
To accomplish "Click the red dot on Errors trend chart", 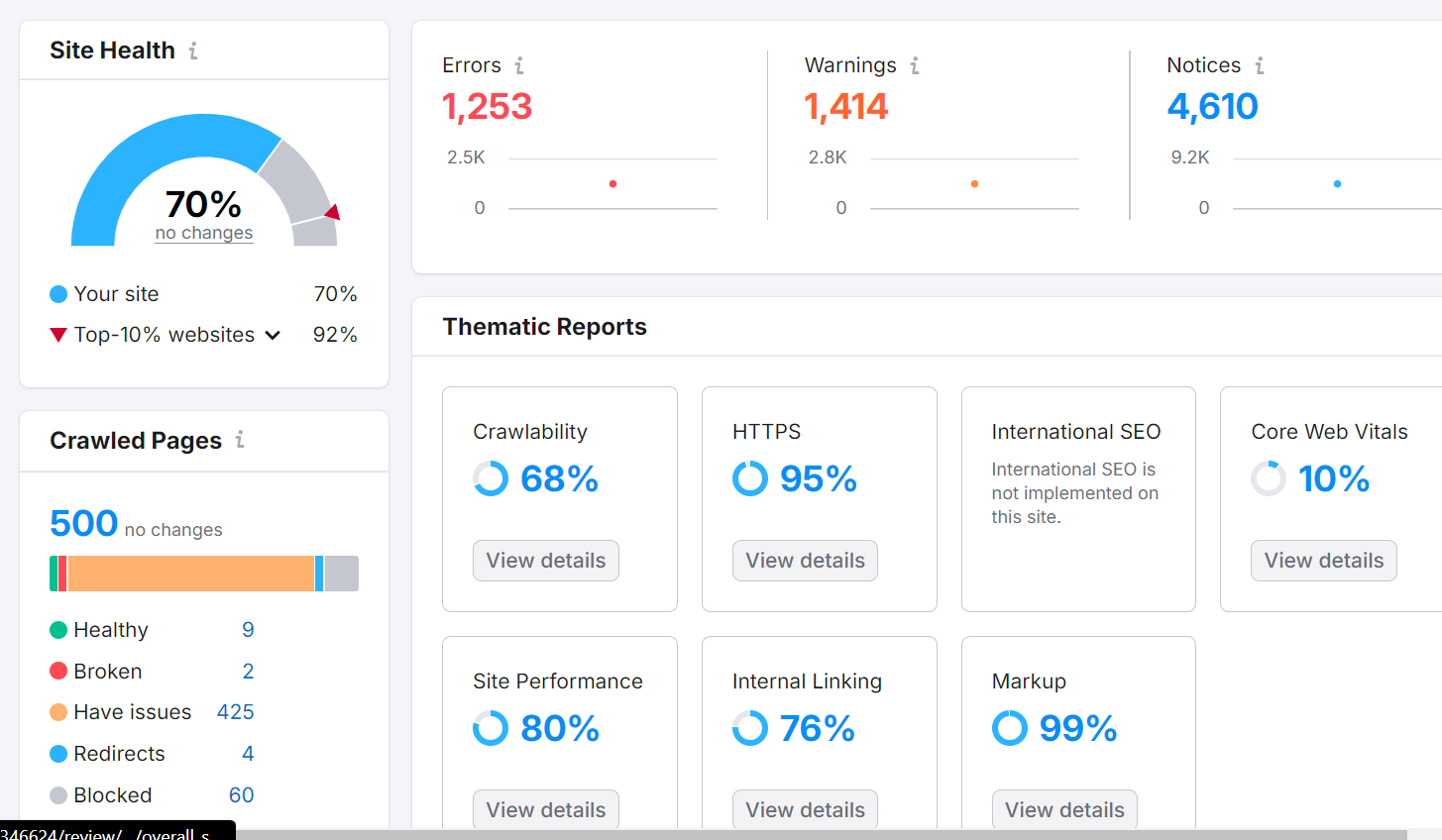I will pos(612,183).
